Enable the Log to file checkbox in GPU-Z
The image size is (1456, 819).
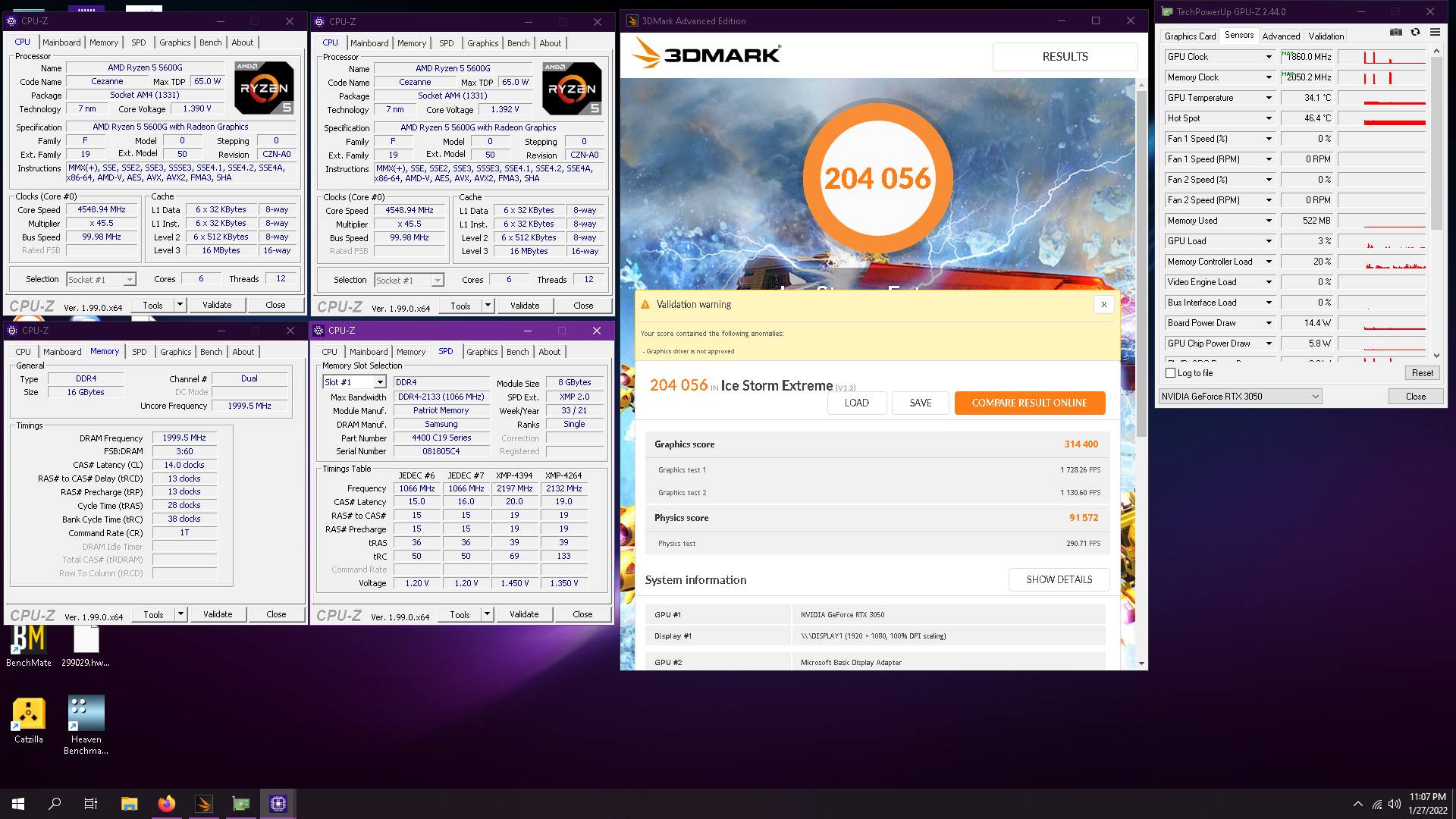[x=1170, y=372]
